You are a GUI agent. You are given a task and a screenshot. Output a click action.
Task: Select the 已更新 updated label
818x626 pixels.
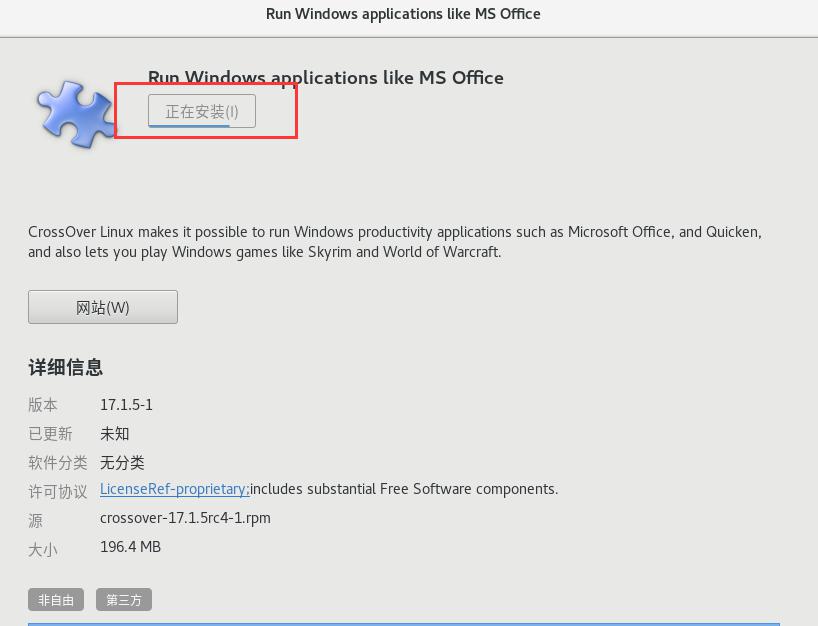coord(51,434)
